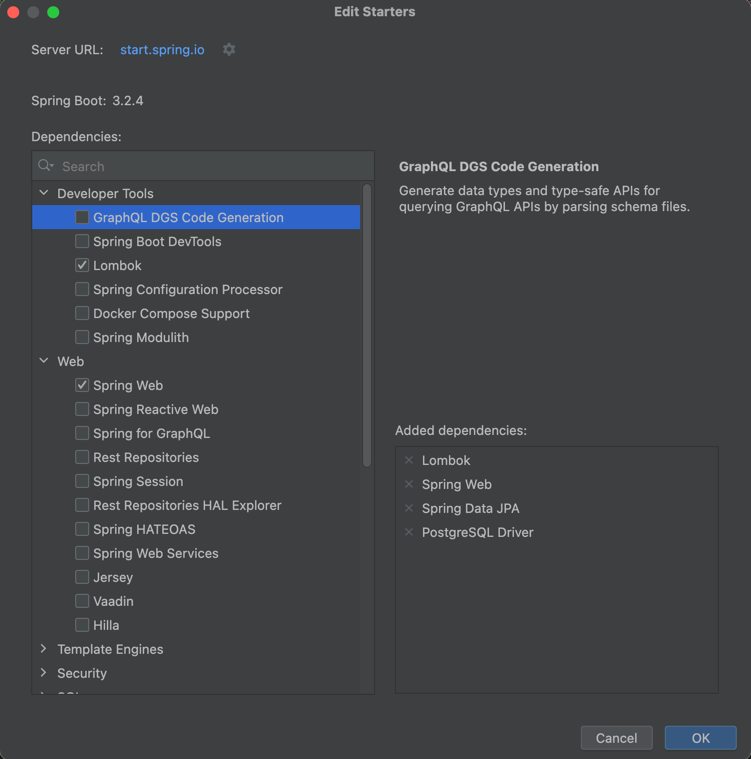Remove Spring Web from added dependencies
This screenshot has width=751, height=759.
409,484
